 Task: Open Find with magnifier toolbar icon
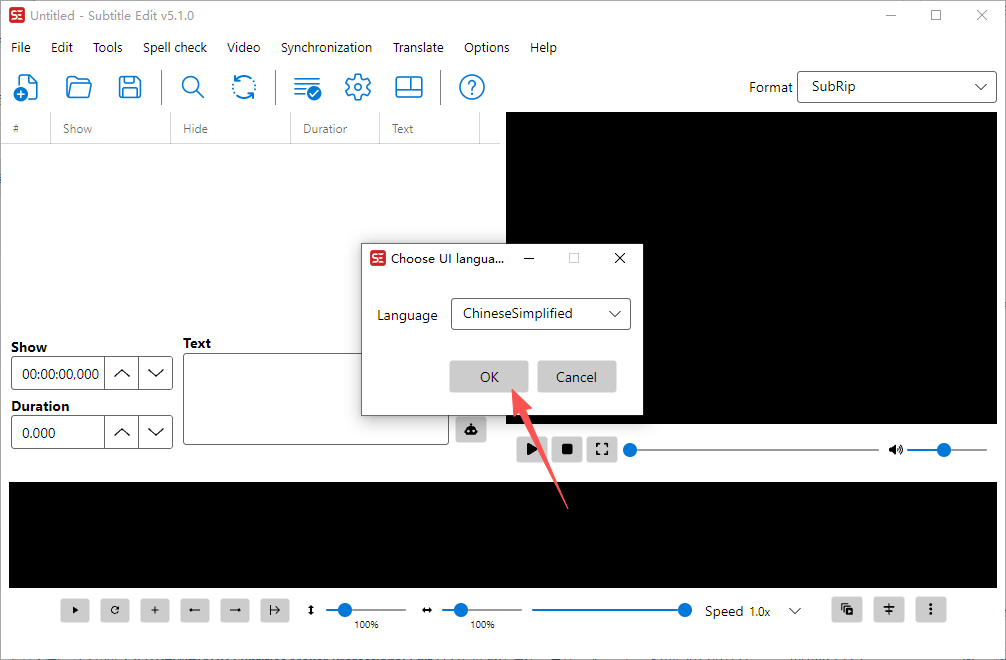[192, 87]
